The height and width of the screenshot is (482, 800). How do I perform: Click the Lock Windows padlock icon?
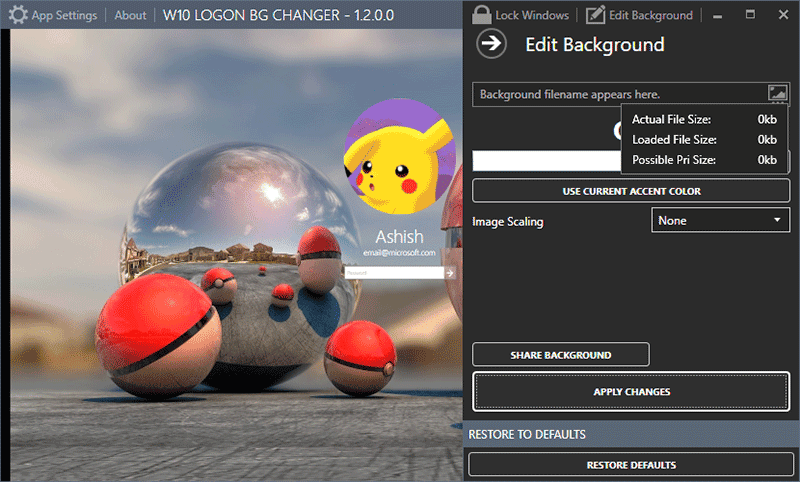pos(481,15)
